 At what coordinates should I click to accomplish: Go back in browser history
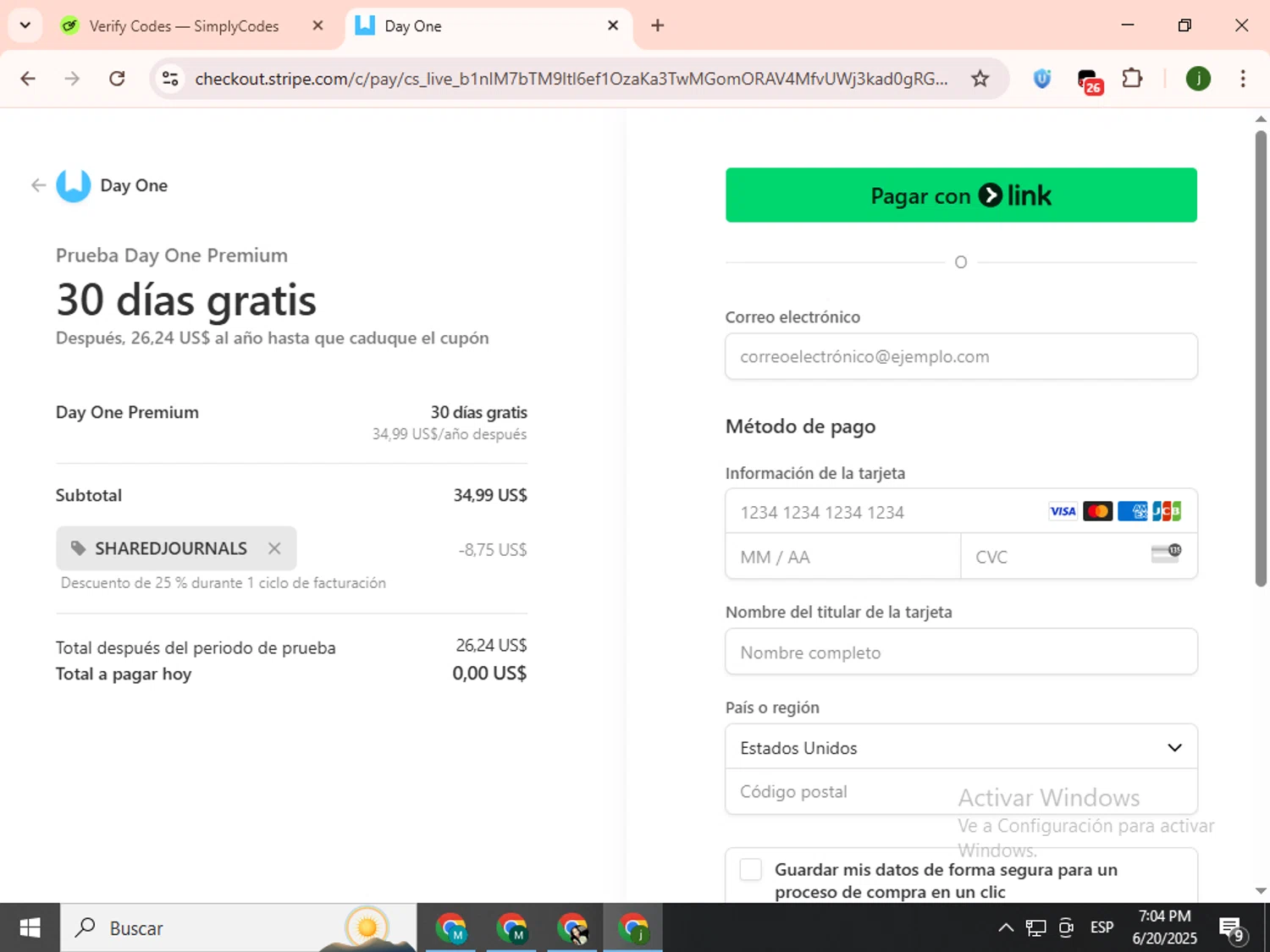click(x=28, y=79)
